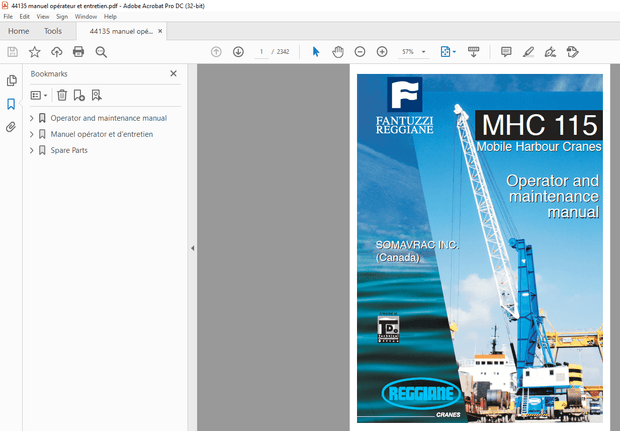Close the Bookmarks panel
The width and height of the screenshot is (620, 431).
pyautogui.click(x=173, y=74)
